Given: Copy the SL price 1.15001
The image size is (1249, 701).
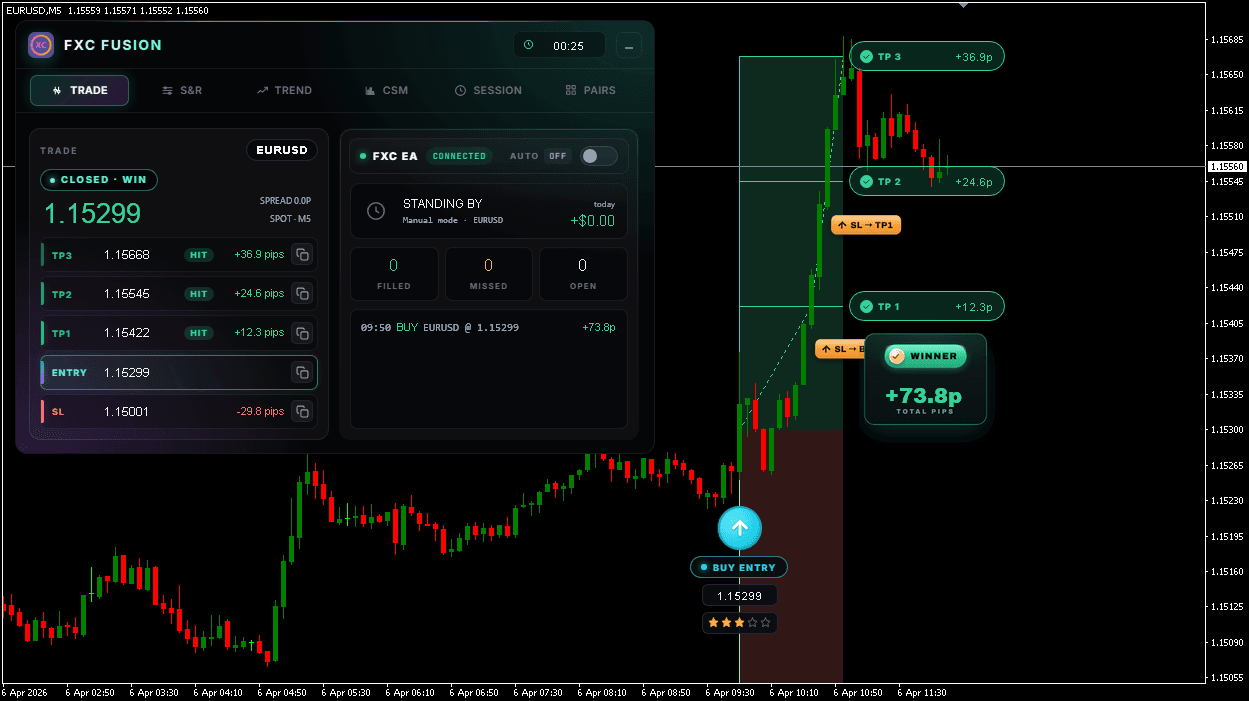Looking at the screenshot, I should (x=301, y=411).
